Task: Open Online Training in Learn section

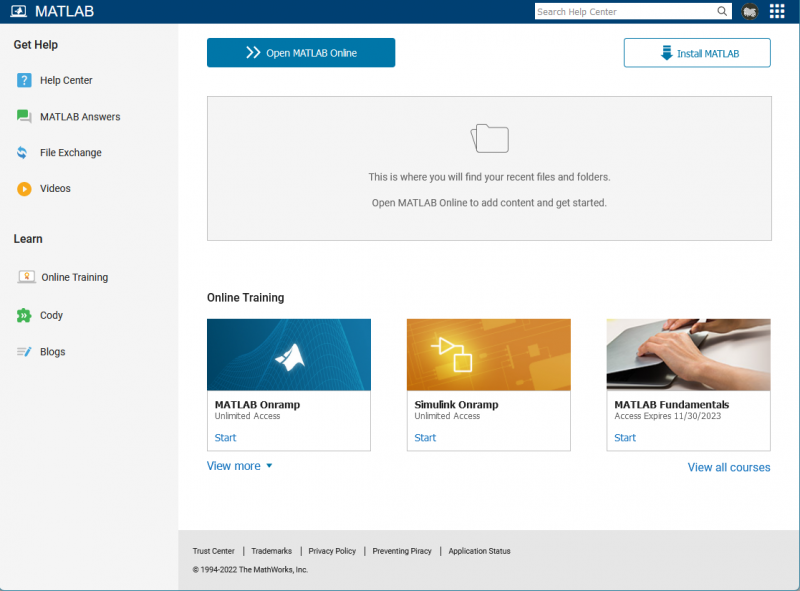Action: coord(74,277)
